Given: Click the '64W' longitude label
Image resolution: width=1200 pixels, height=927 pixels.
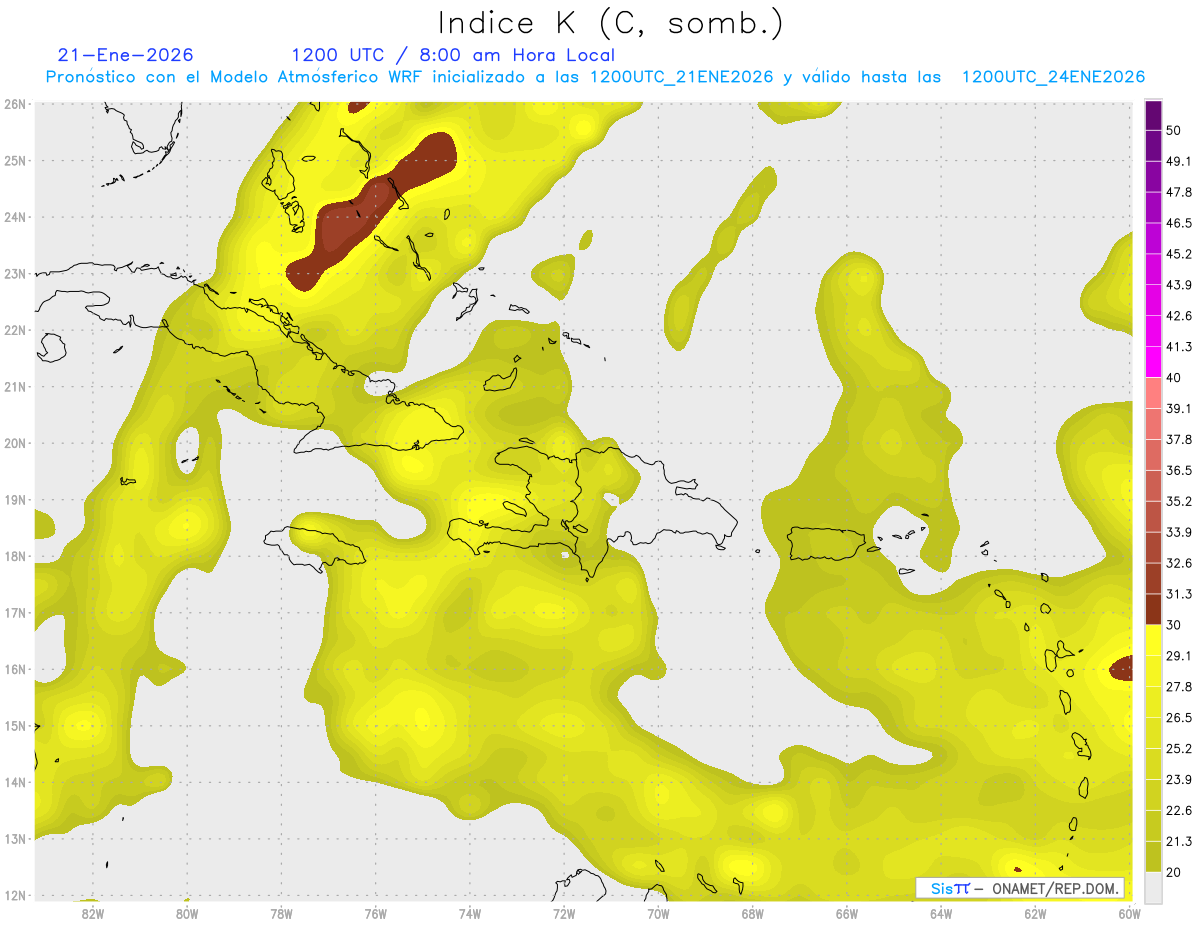Looking at the screenshot, I should click(941, 913).
